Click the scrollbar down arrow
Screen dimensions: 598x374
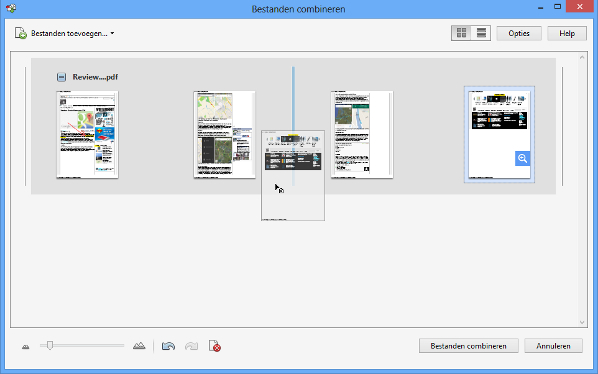(582, 322)
